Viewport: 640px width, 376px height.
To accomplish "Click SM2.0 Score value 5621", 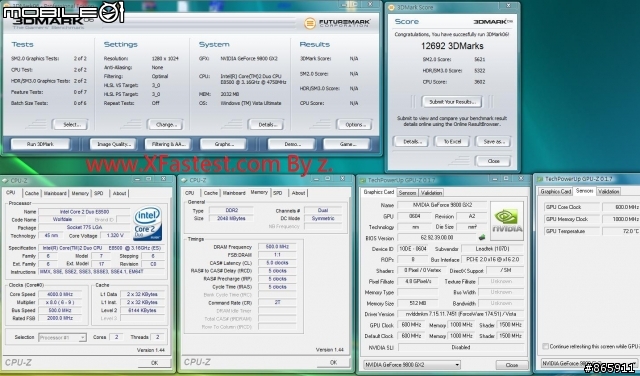I will coord(480,60).
